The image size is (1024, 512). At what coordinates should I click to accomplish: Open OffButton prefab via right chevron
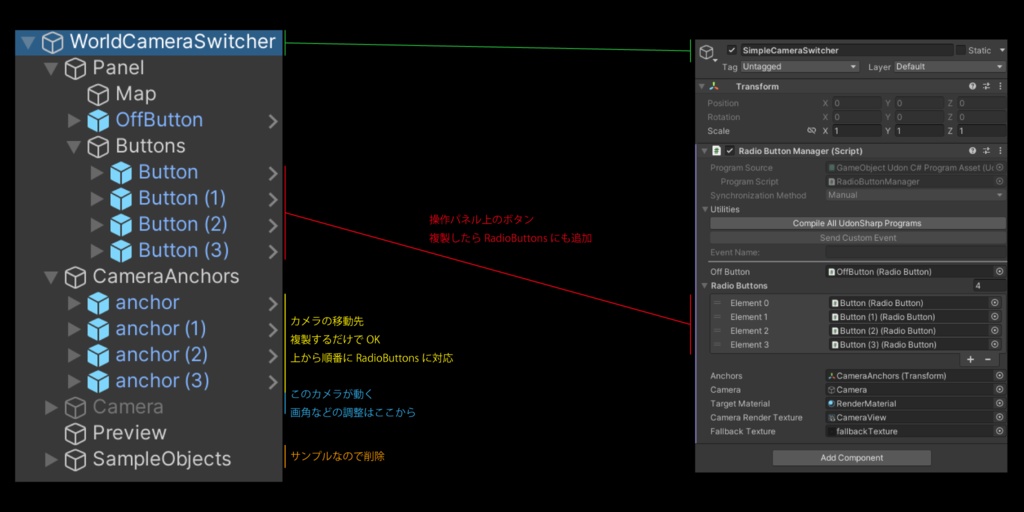[x=273, y=121]
